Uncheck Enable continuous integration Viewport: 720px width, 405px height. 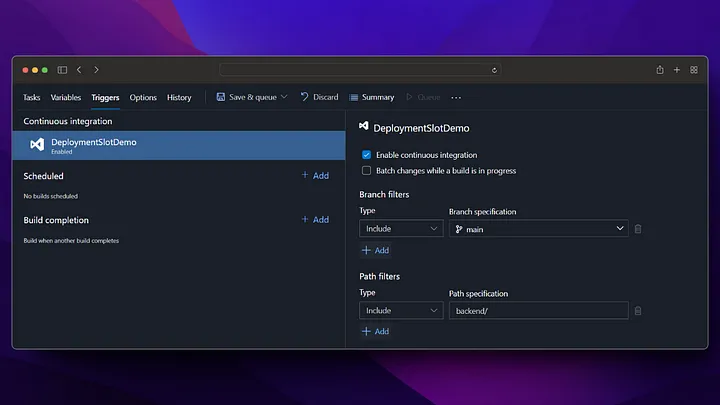pos(366,155)
